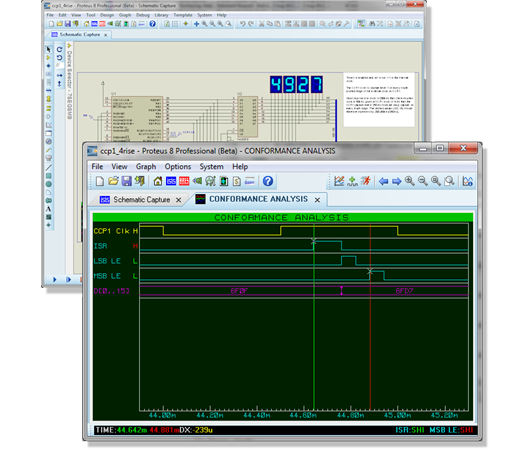Image resolution: width=531 pixels, height=450 pixels.
Task: Zoom out on graph magnifier minus
Action: pos(423,181)
